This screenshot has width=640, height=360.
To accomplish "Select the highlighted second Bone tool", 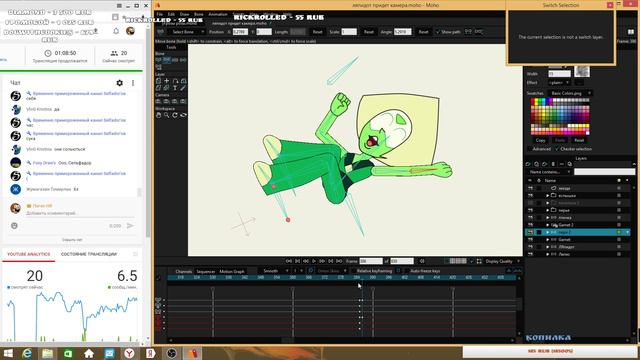I will tap(167, 60).
